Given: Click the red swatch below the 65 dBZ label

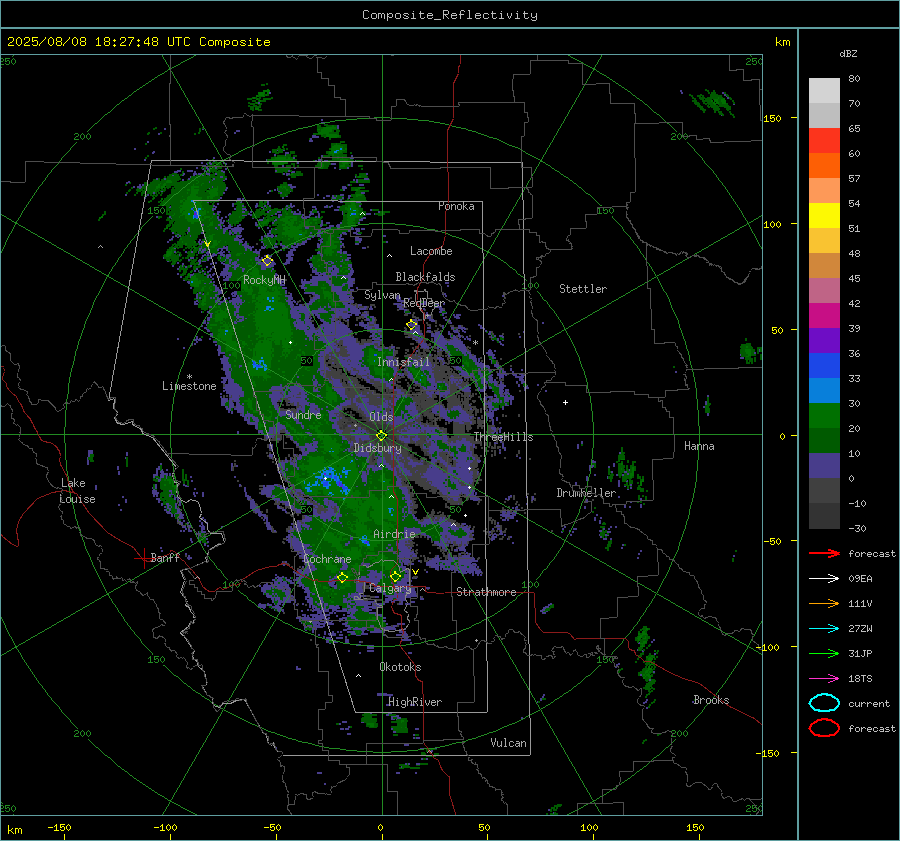Looking at the screenshot, I should click(x=824, y=141).
